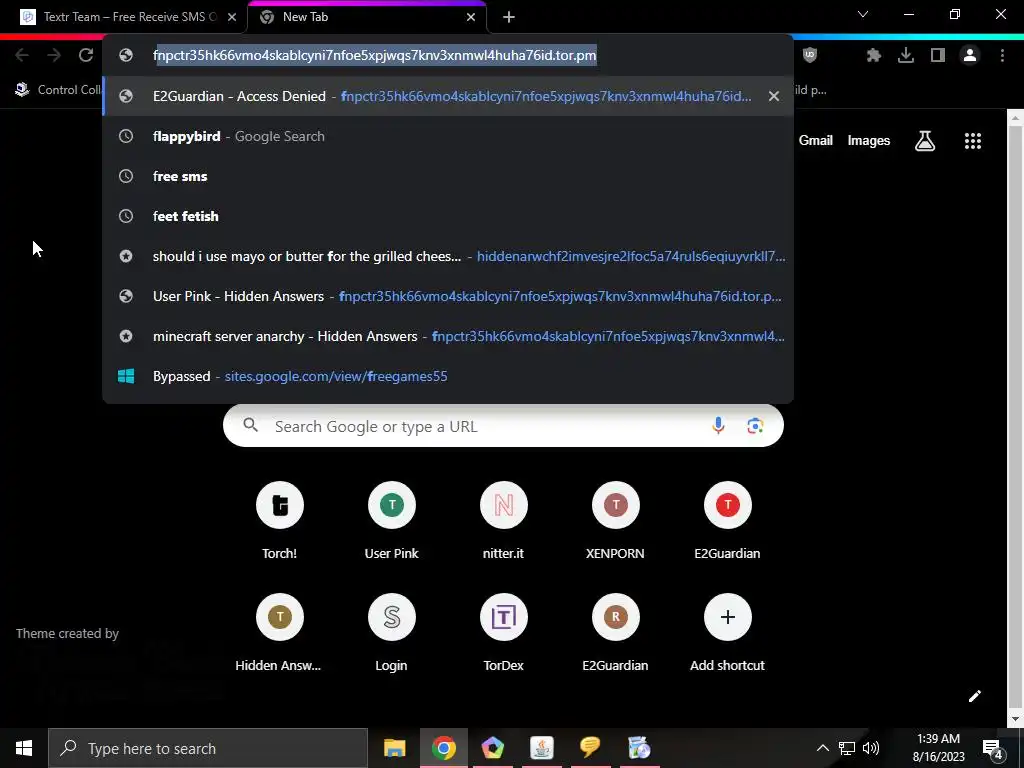Screen dimensions: 1024x768
Task: Start voice search with microphone icon
Action: 718,426
